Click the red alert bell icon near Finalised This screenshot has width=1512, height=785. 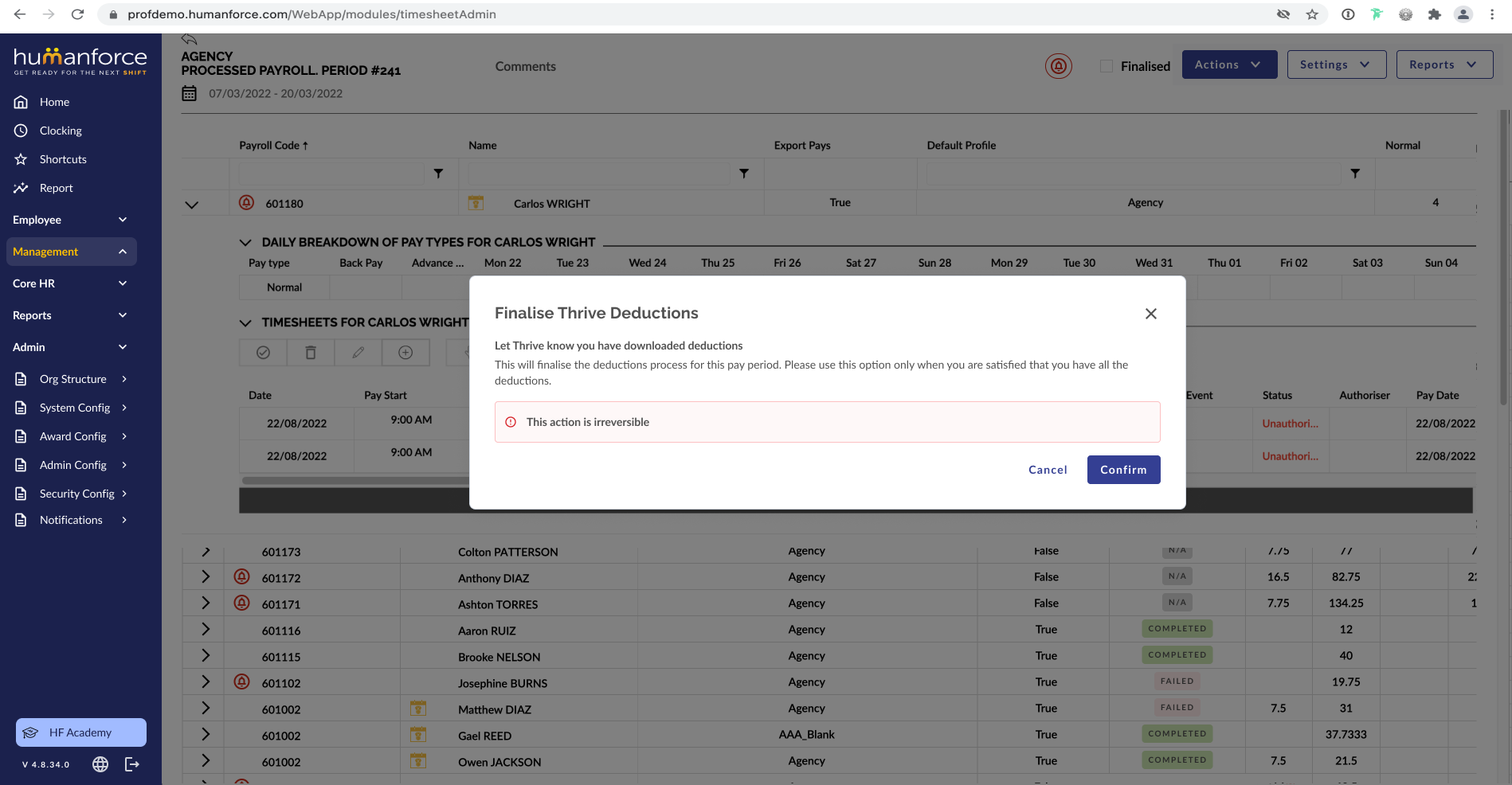tap(1059, 66)
